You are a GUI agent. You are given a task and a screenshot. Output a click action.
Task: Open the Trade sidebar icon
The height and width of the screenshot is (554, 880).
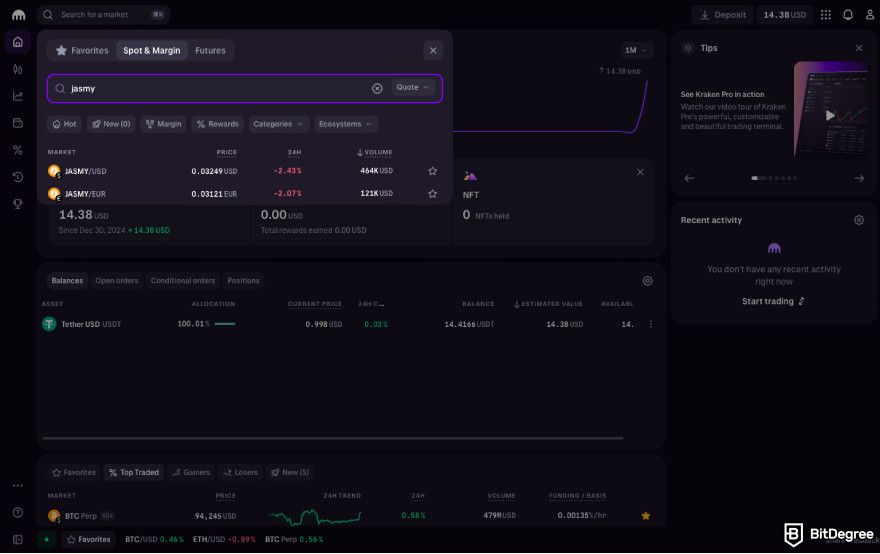tap(18, 70)
